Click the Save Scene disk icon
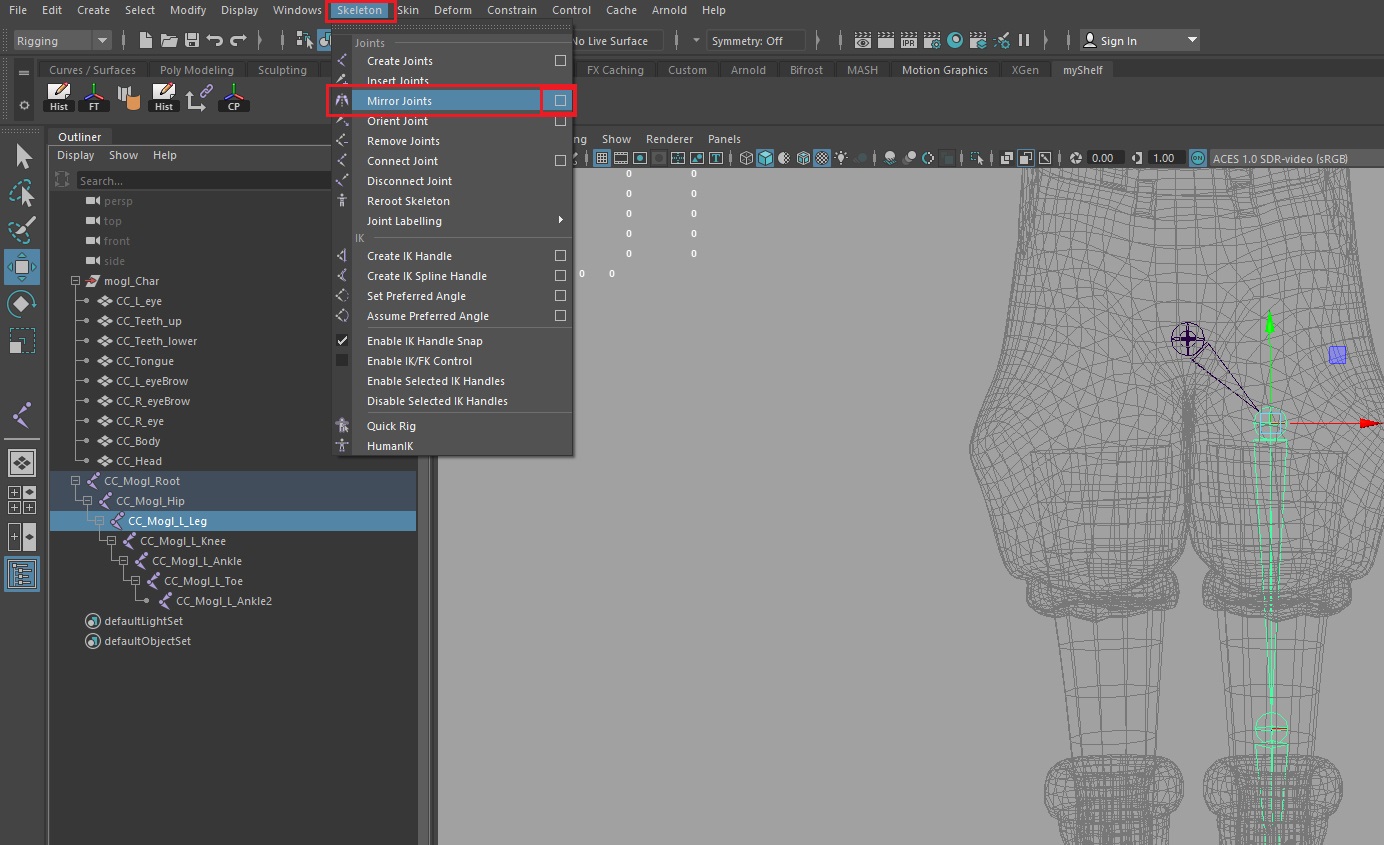This screenshot has height=845, width=1384. pos(192,41)
